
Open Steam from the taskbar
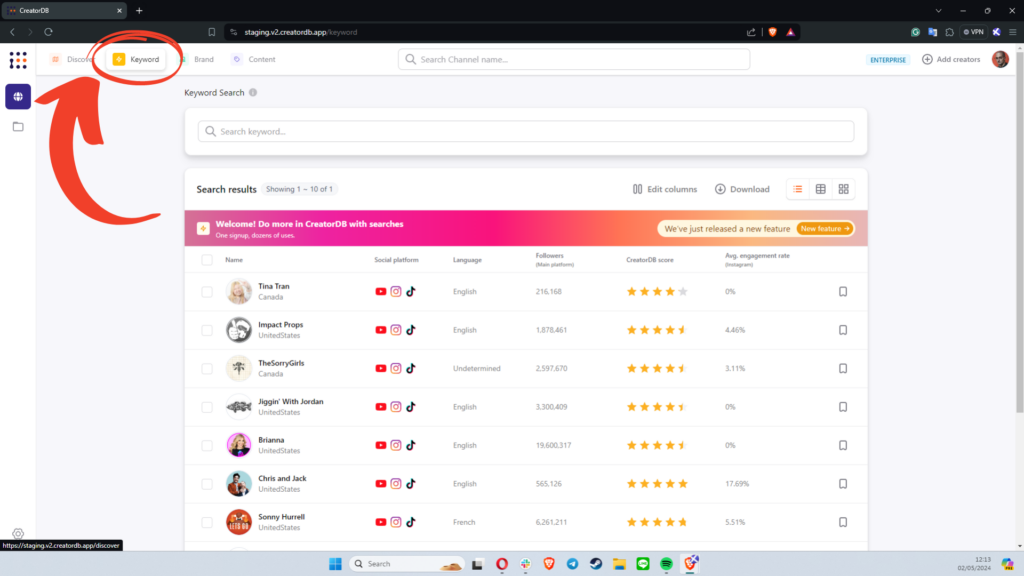point(596,564)
